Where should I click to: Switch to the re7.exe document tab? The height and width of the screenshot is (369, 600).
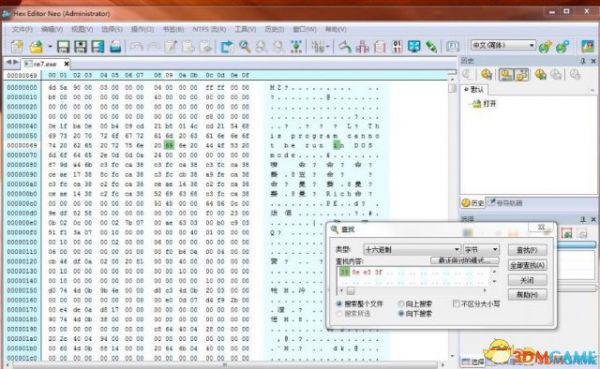(45, 64)
